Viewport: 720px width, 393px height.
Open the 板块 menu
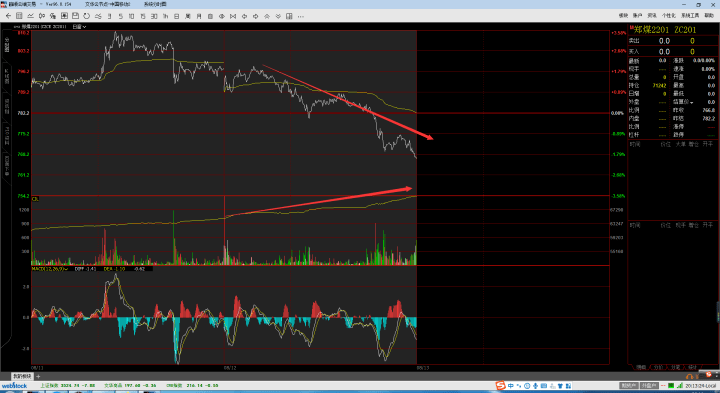(x=623, y=16)
